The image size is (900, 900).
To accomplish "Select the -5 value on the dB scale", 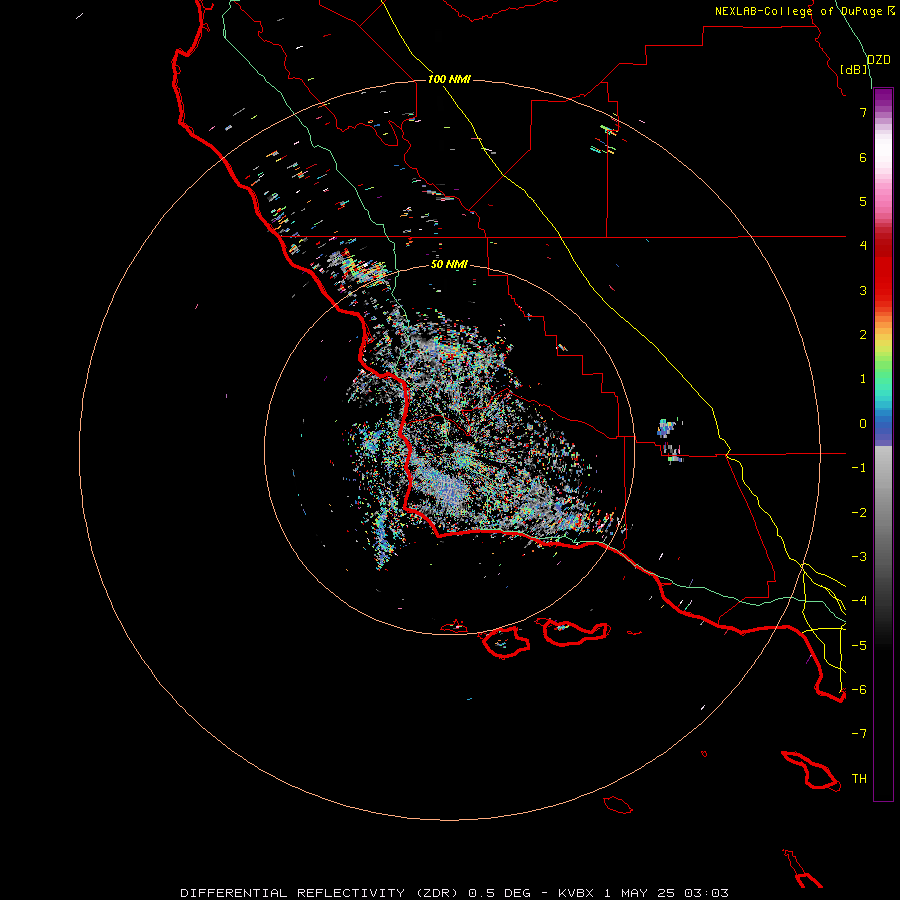I will (859, 646).
